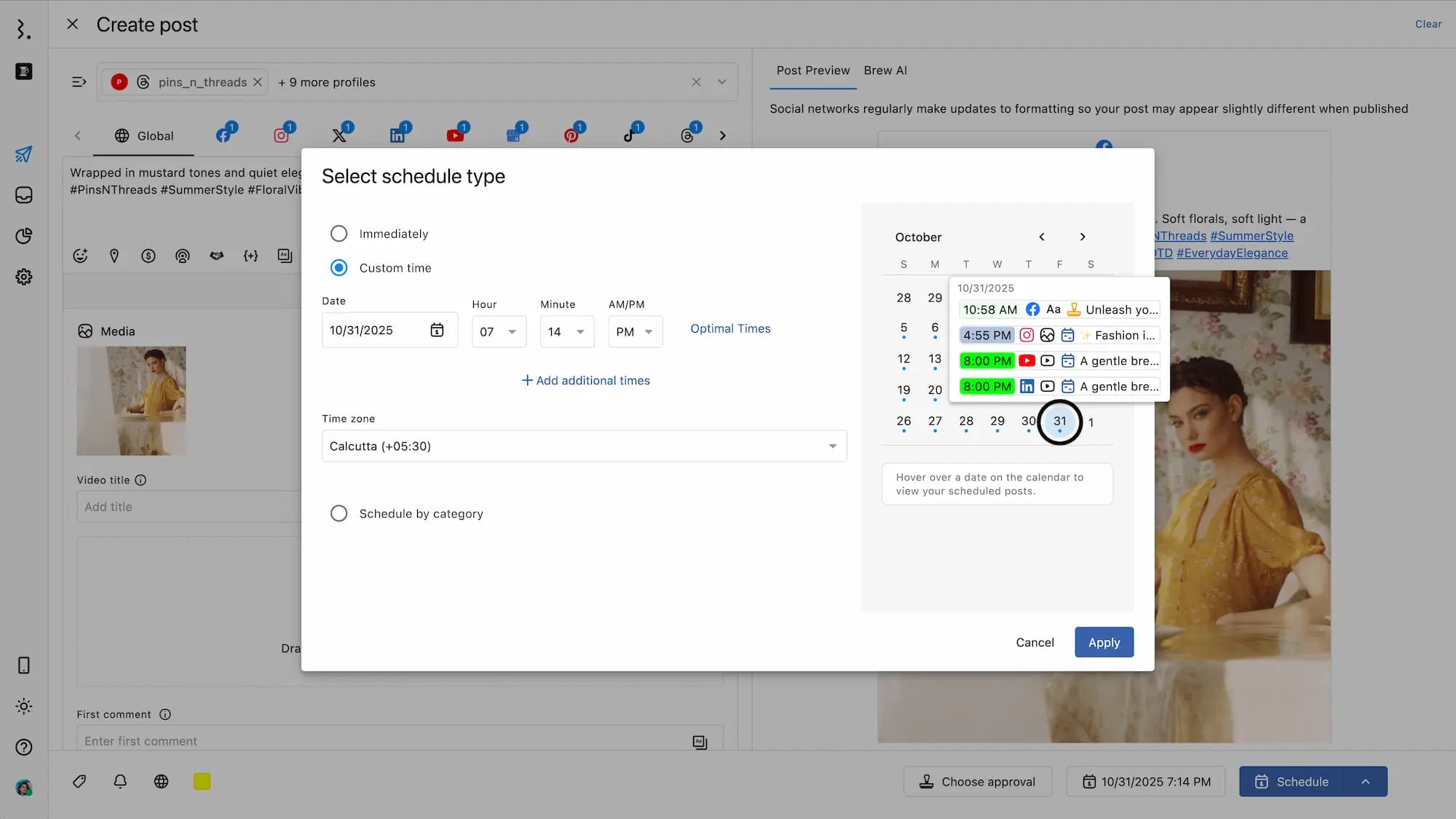Select the Immediately radio option
Screen dimensions: 1456x819
coord(339,234)
